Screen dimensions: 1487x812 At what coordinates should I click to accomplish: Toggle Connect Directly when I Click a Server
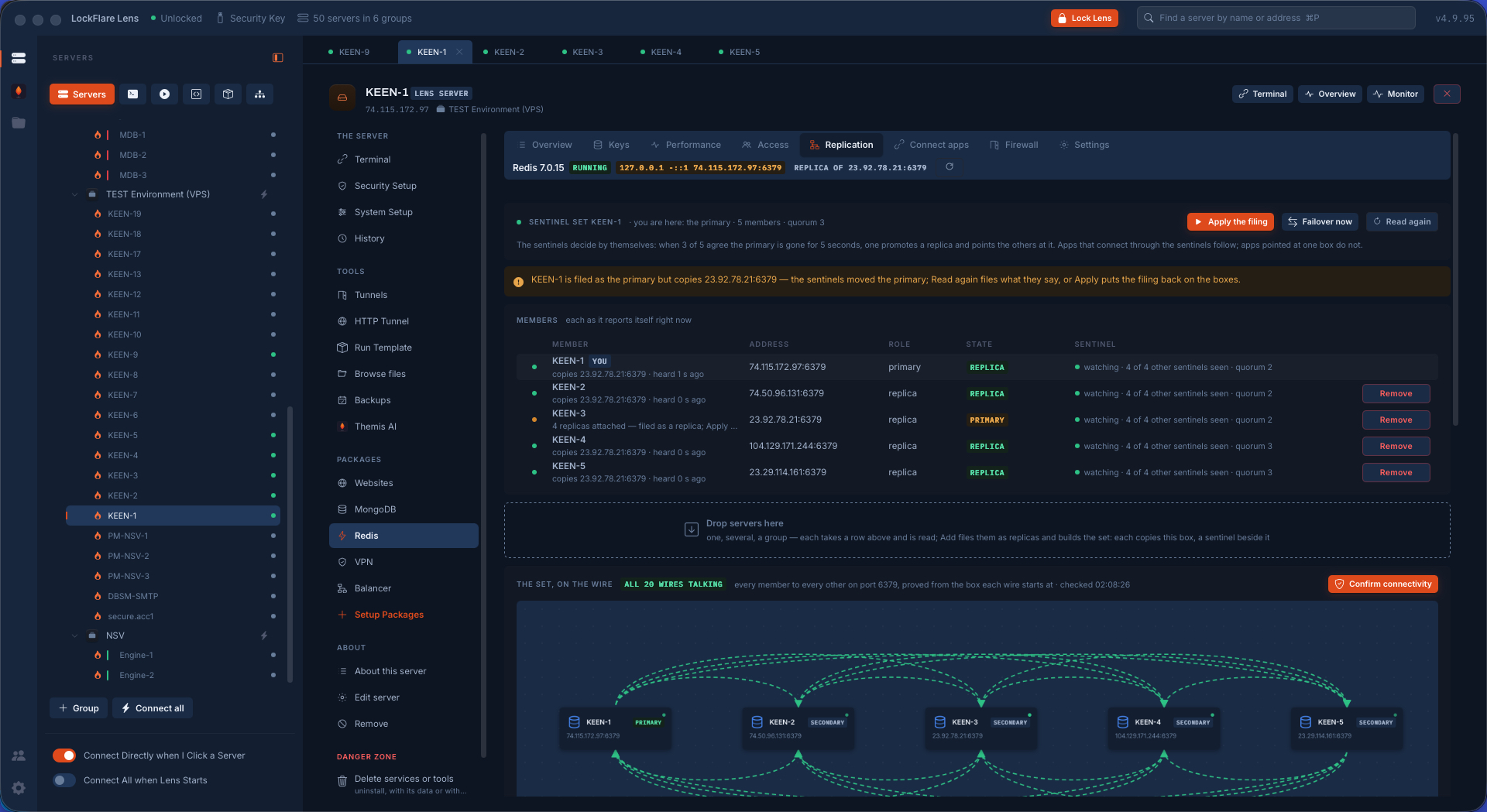point(64,755)
